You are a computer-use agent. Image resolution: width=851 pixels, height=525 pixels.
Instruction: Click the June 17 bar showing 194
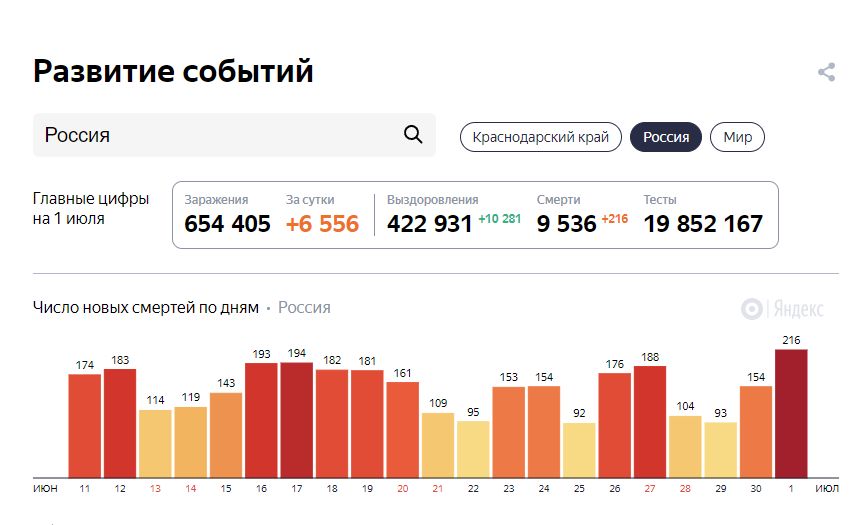[x=296, y=420]
